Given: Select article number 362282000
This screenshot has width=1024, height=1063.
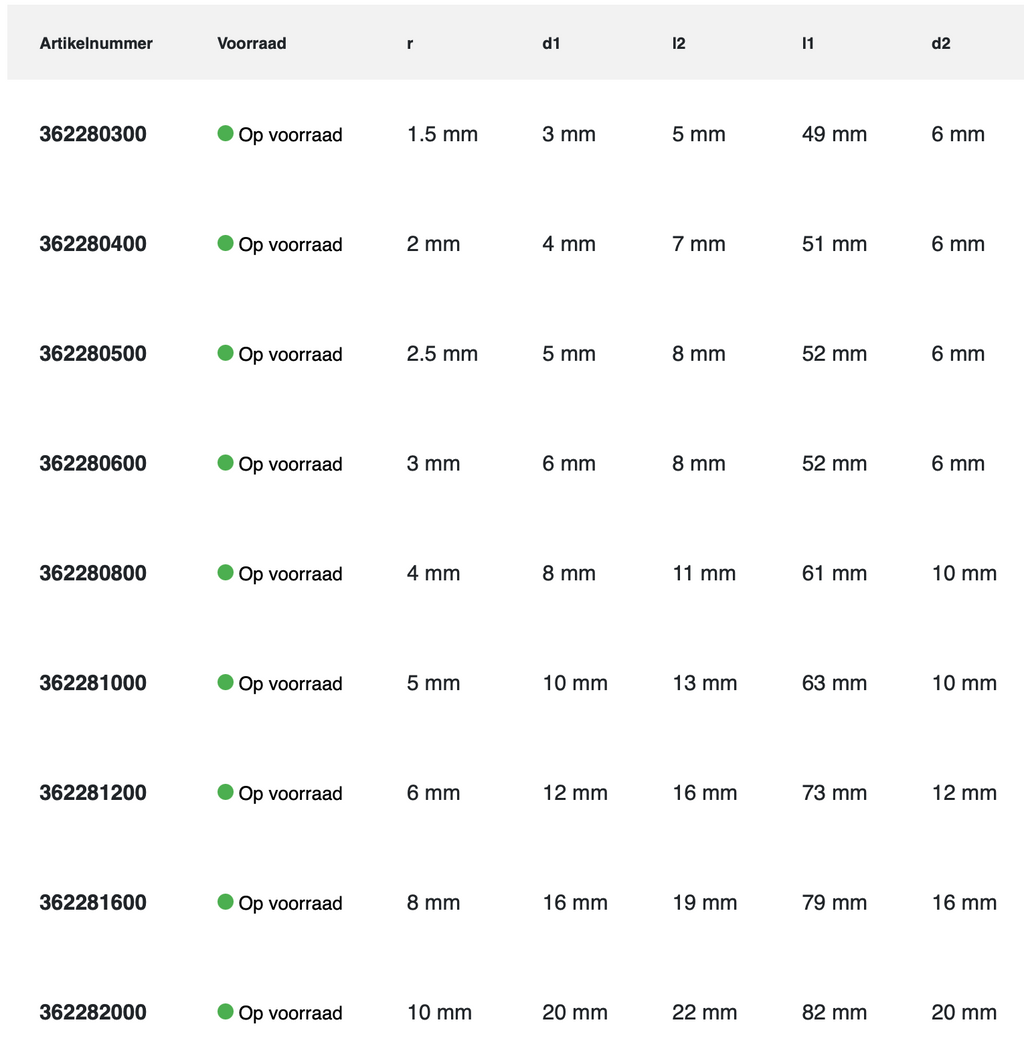Looking at the screenshot, I should click(93, 1012).
